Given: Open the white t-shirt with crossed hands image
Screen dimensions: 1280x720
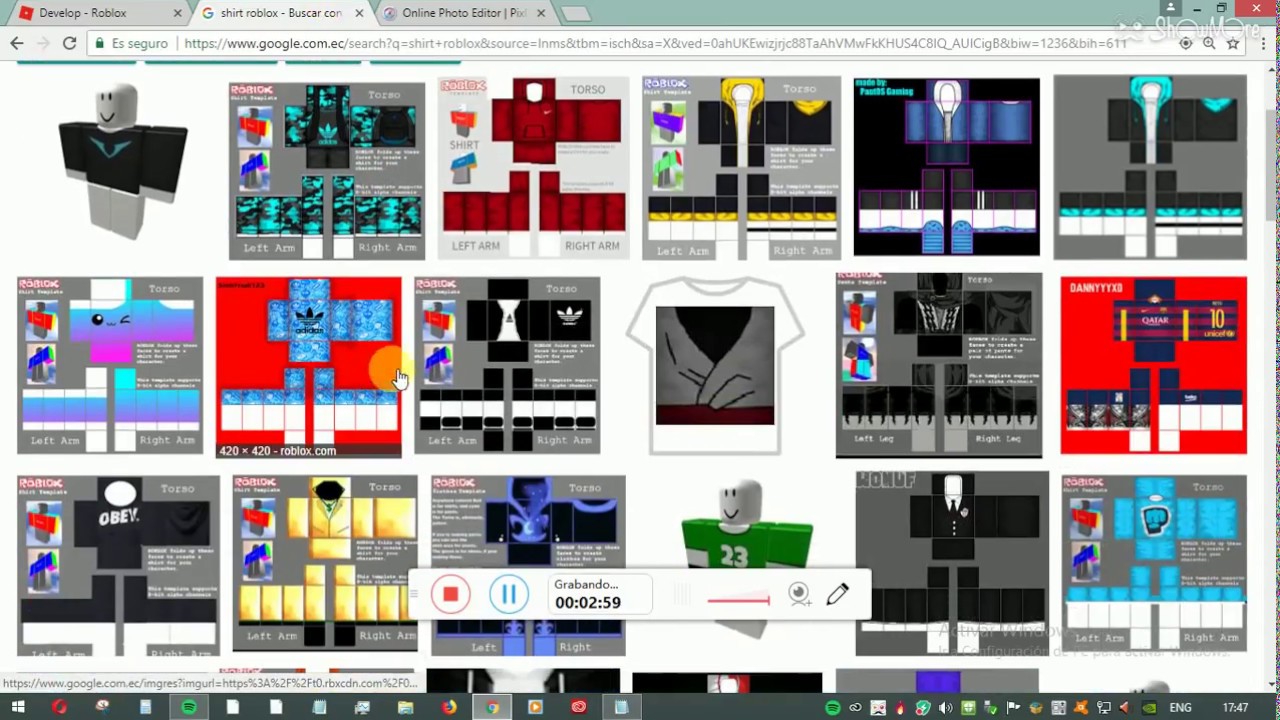Looking at the screenshot, I should point(715,366).
